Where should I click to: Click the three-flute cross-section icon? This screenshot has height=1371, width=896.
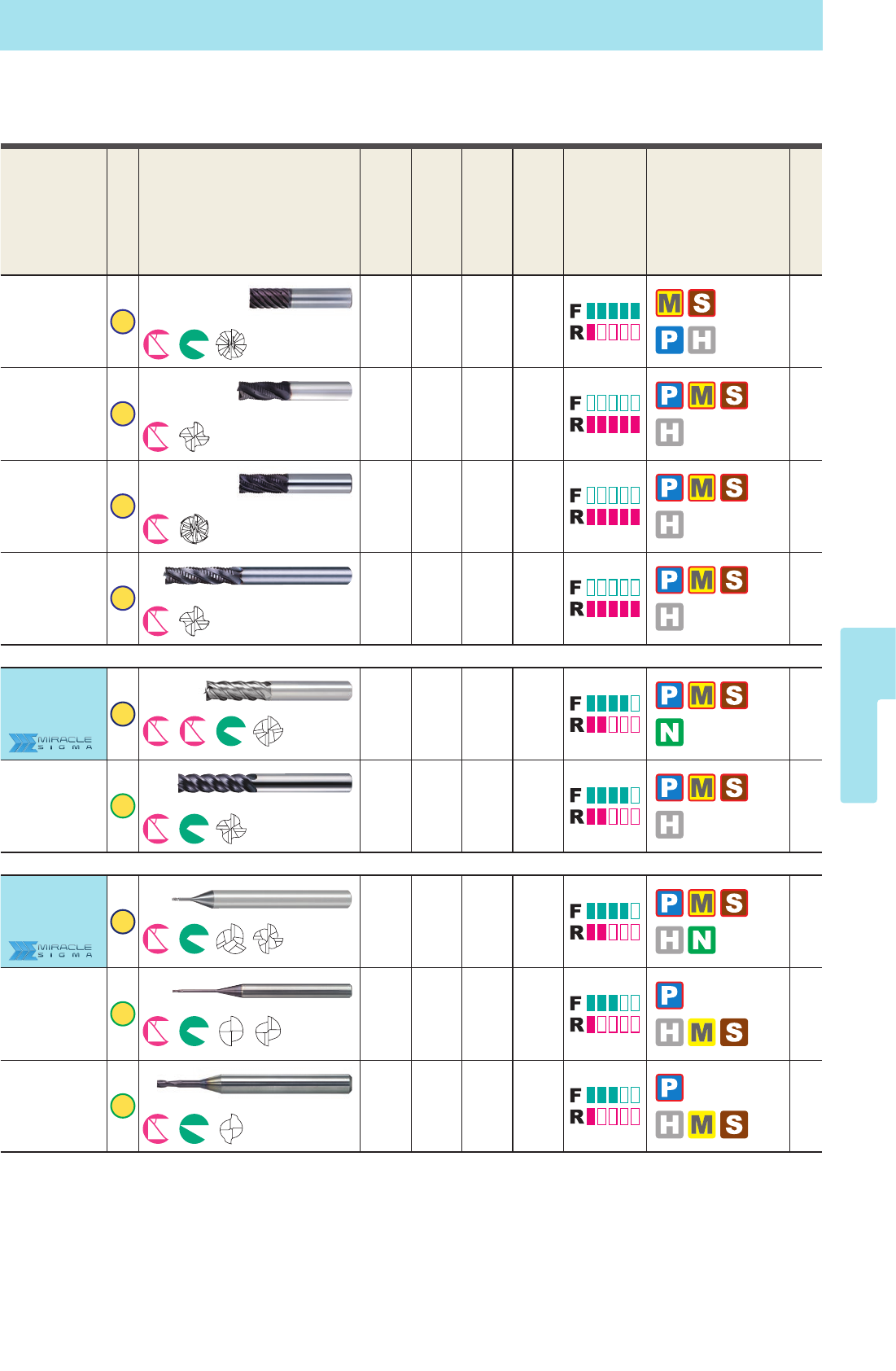pos(231,940)
